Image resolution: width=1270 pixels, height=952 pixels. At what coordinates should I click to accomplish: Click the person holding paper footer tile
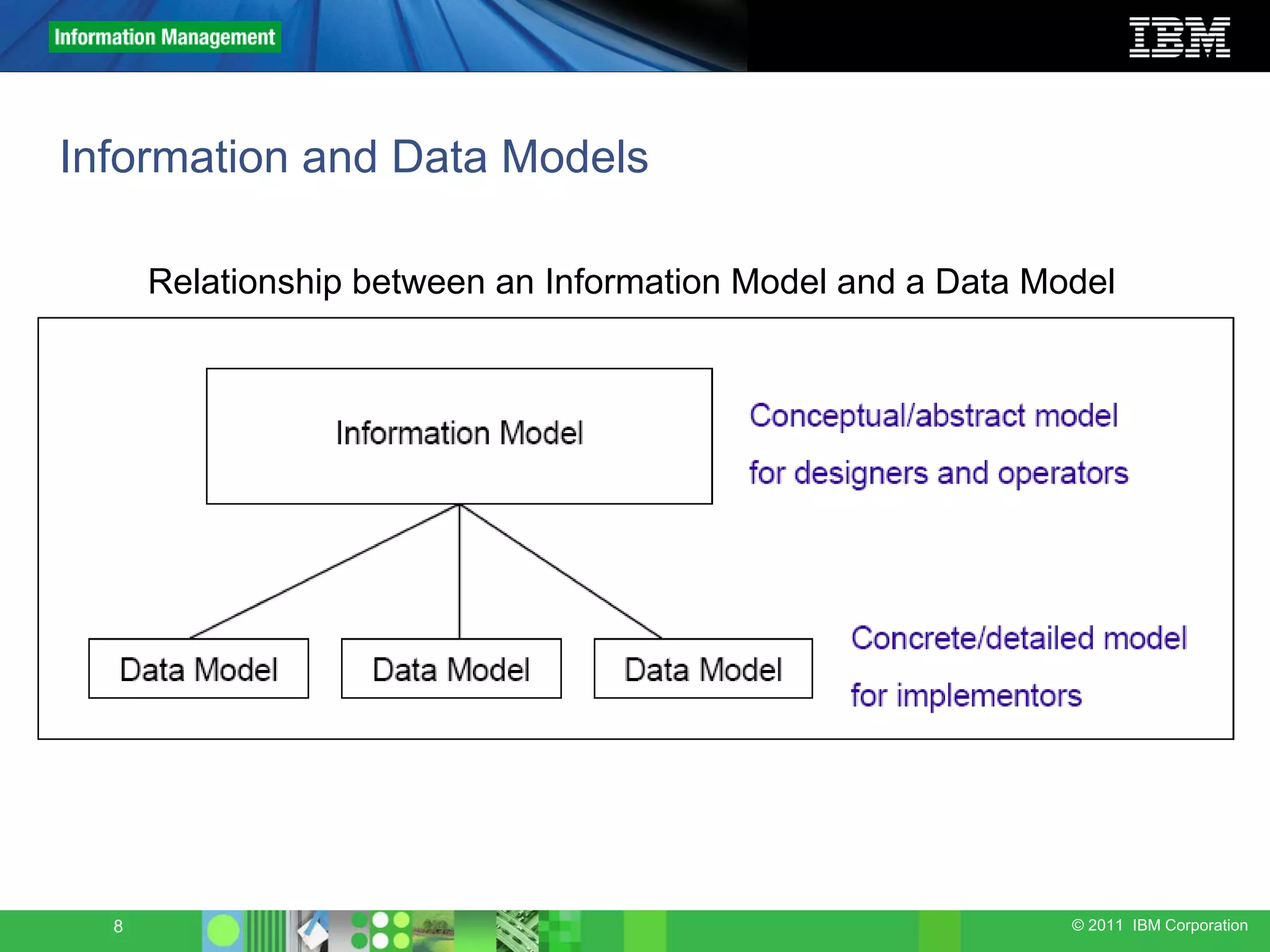point(310,930)
